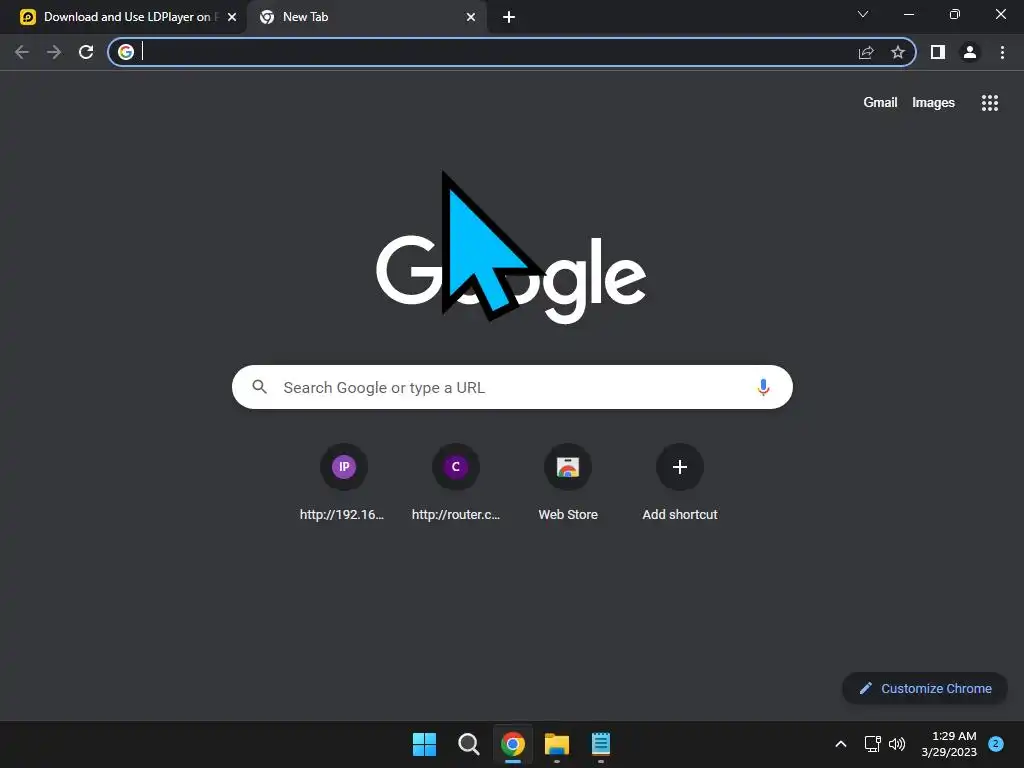Open the Windows Start menu
Screen dimensions: 1024x768
click(x=424, y=744)
